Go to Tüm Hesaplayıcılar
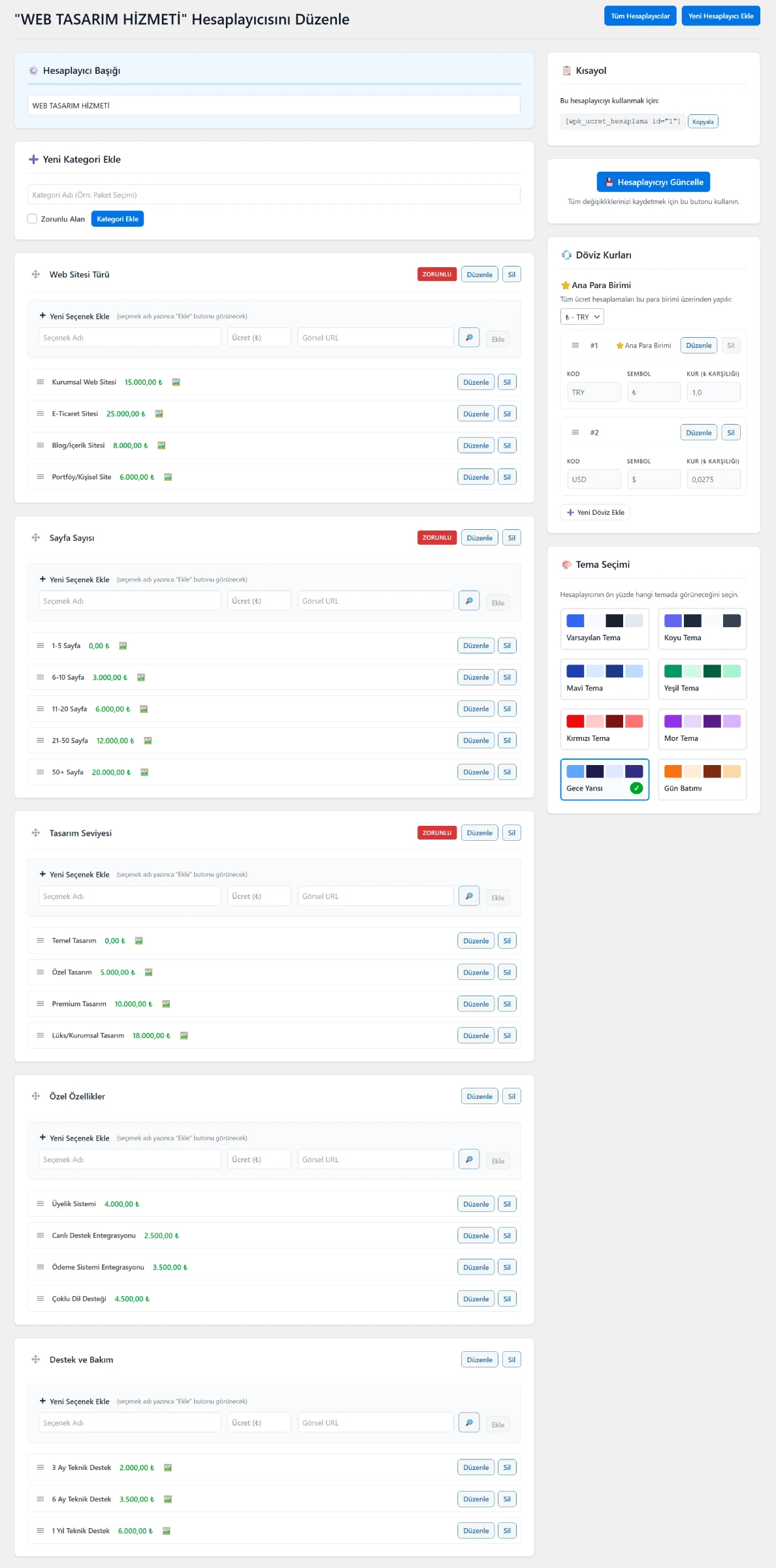This screenshot has height=1568, width=776. pyautogui.click(x=639, y=16)
